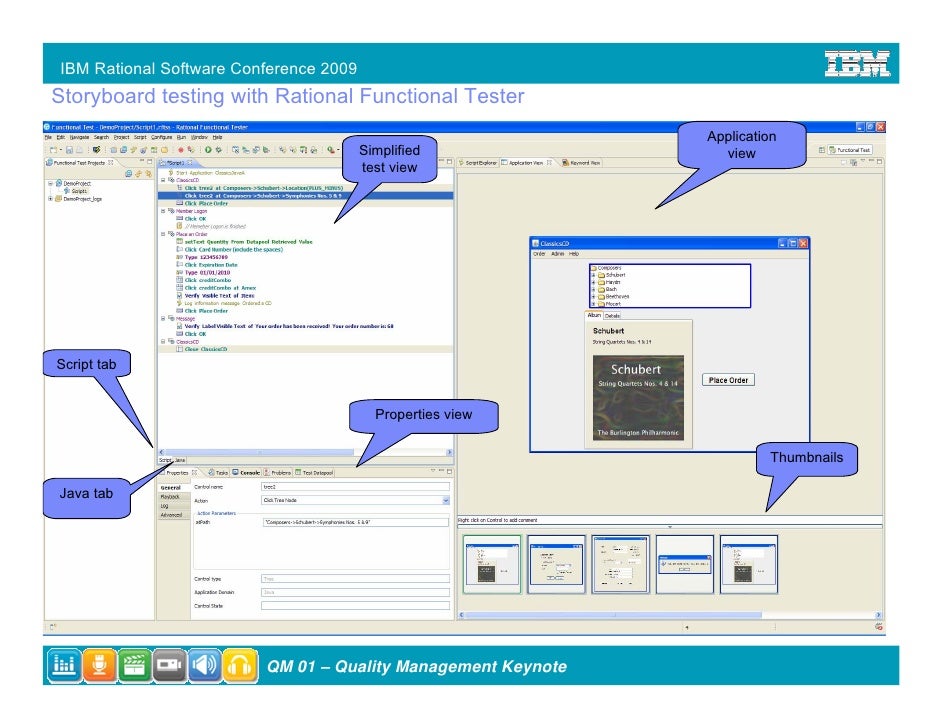Select the first ClassicsCD thumbnail
This screenshot has height=728, width=942.
(491, 565)
